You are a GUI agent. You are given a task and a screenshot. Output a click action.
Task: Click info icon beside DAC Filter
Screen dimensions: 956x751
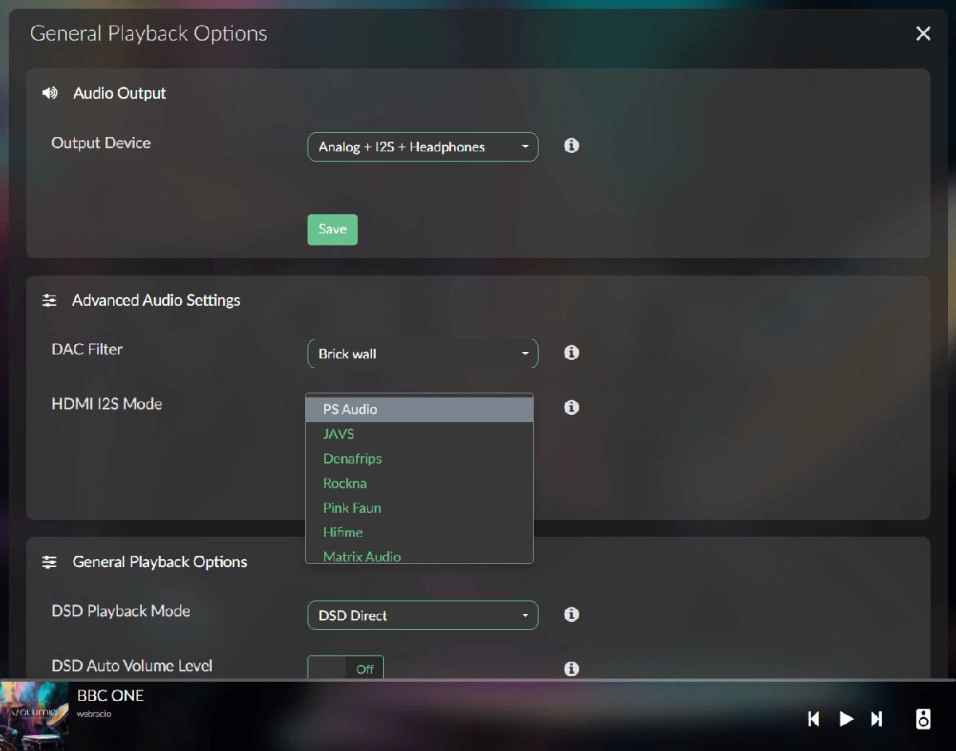[x=571, y=353]
